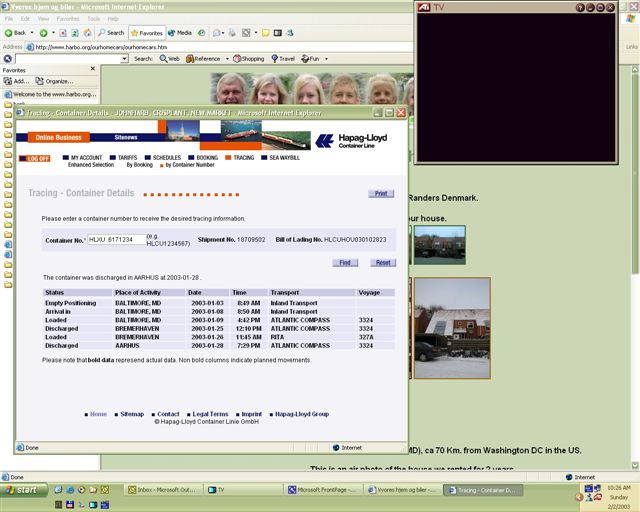The width and height of the screenshot is (640, 512).
Task: Open the Help menu in Internet Explorer
Action: click(113, 19)
